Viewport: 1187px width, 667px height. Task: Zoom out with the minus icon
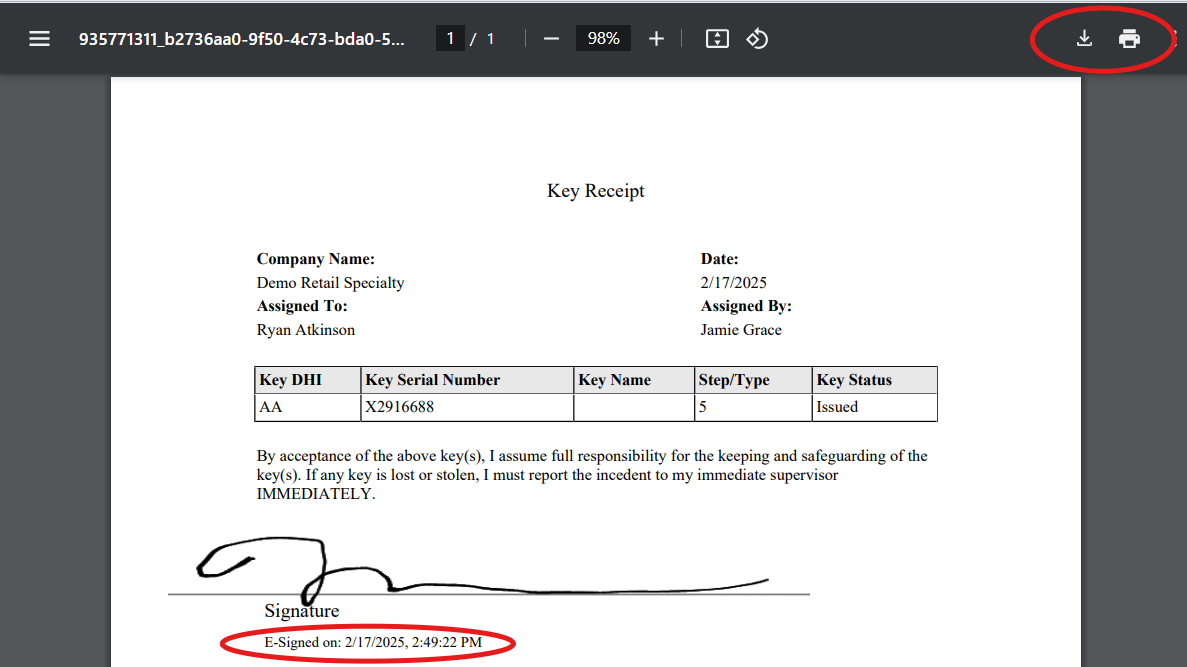(551, 39)
